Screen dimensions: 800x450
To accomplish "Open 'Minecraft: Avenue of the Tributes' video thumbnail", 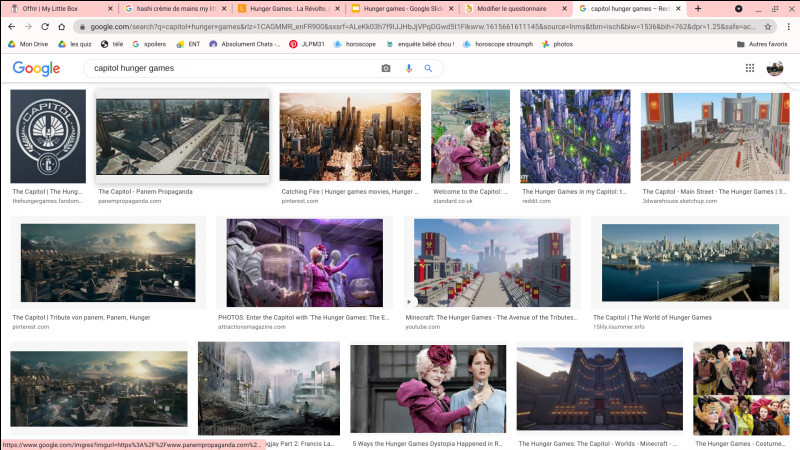I will click(492, 263).
